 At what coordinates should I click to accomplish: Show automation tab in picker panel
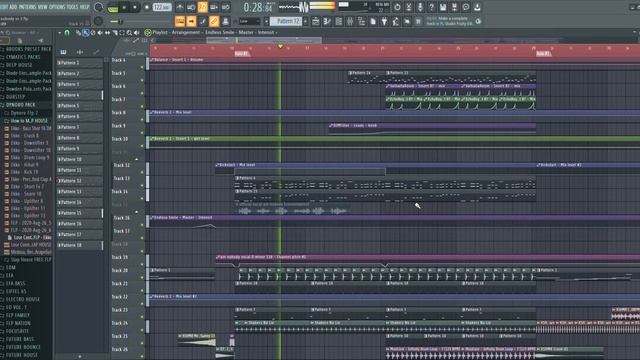click(x=96, y=52)
